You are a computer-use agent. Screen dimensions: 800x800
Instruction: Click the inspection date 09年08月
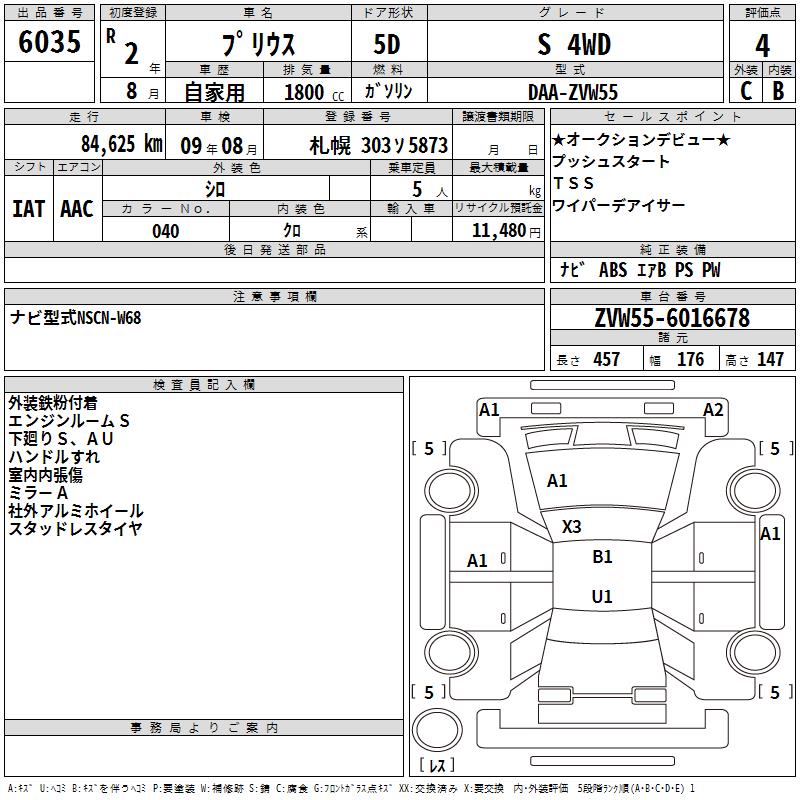click(x=219, y=146)
